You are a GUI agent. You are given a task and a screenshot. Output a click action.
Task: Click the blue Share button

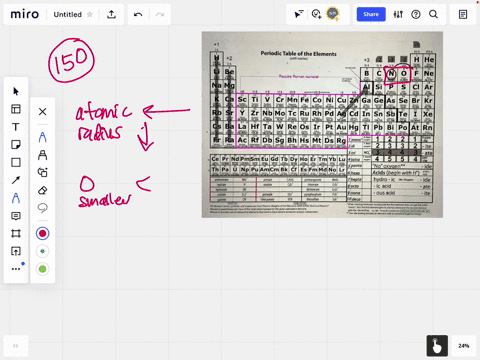pyautogui.click(x=371, y=14)
